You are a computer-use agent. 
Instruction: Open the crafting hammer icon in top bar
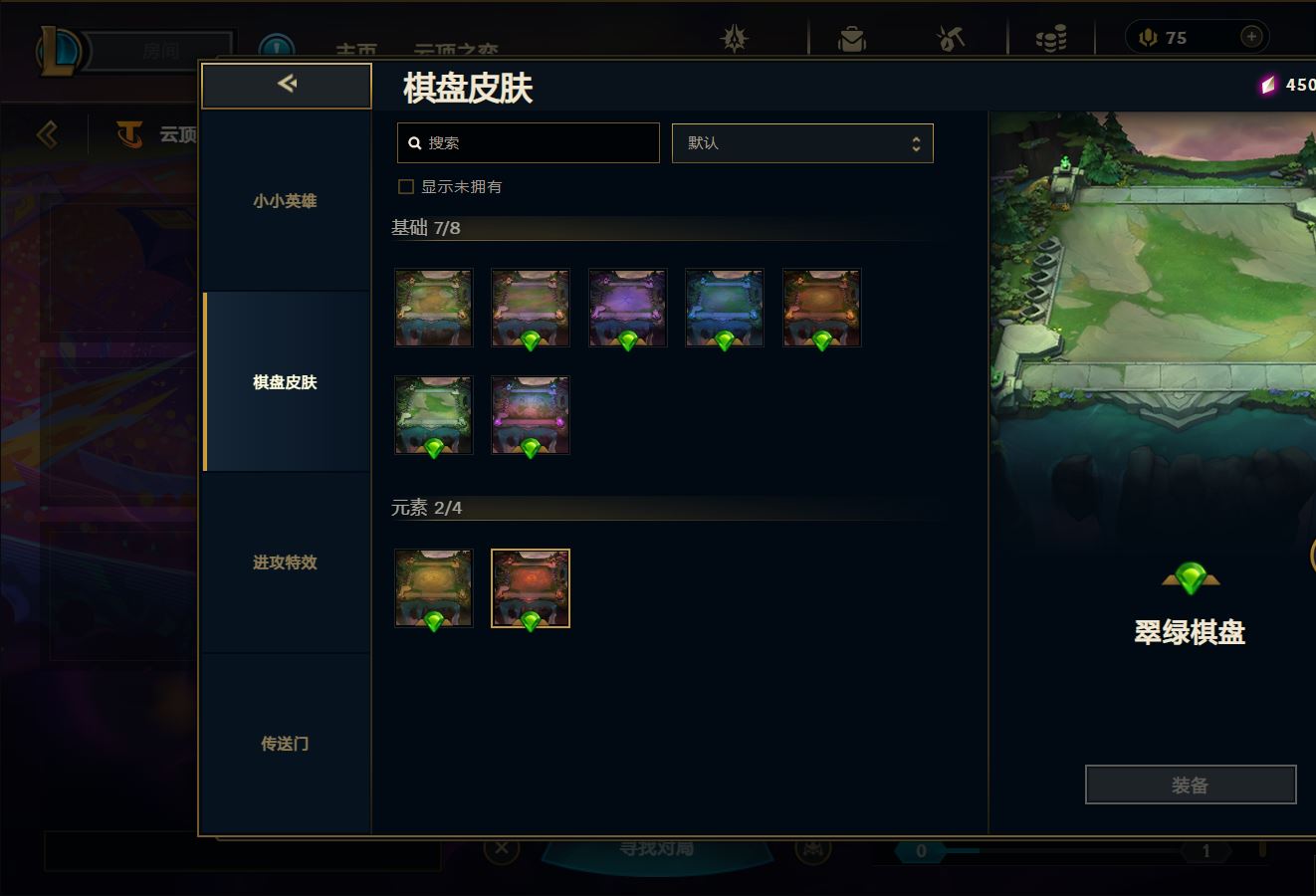click(951, 39)
